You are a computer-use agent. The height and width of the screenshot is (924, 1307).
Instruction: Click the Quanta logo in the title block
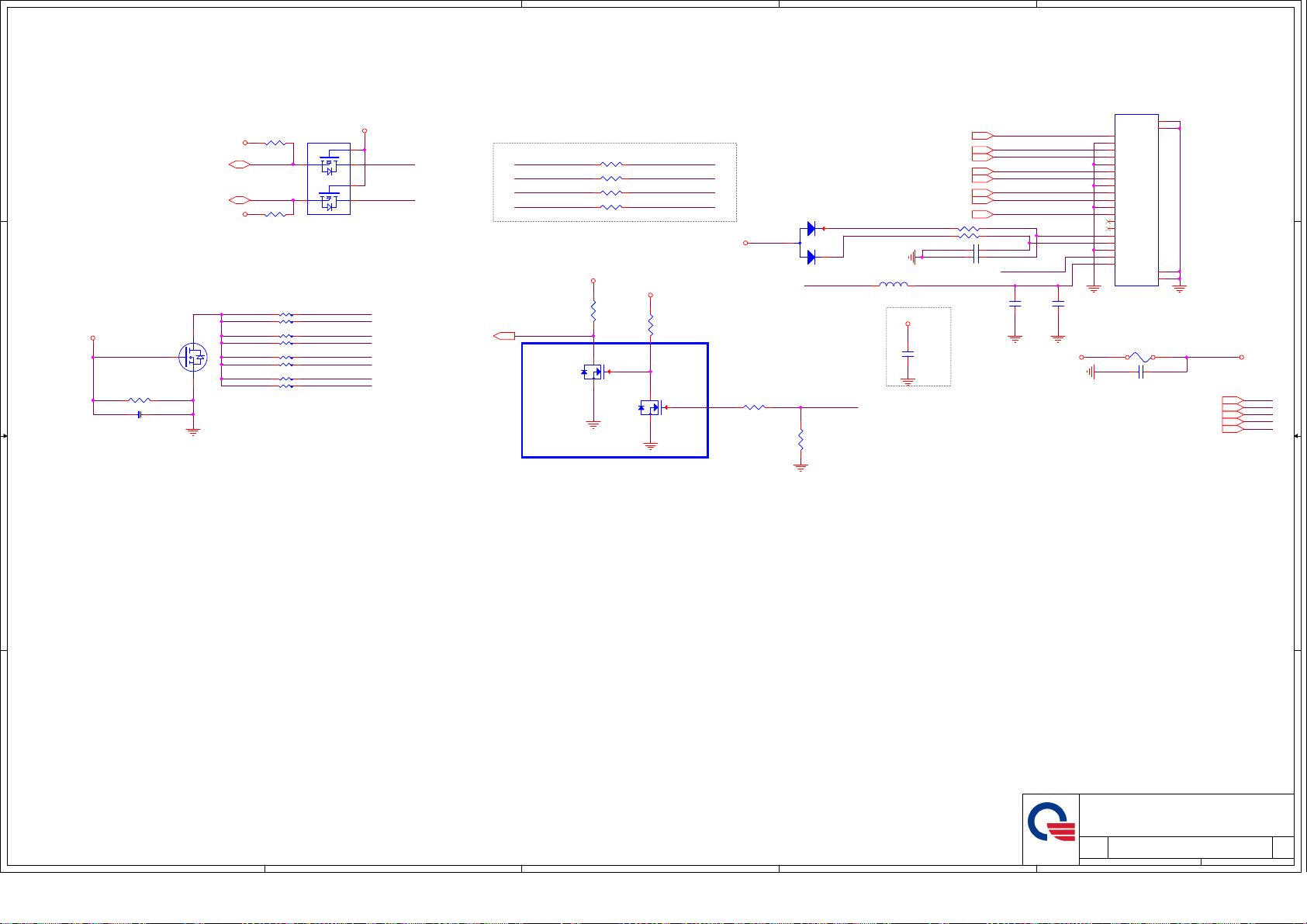[x=1052, y=822]
